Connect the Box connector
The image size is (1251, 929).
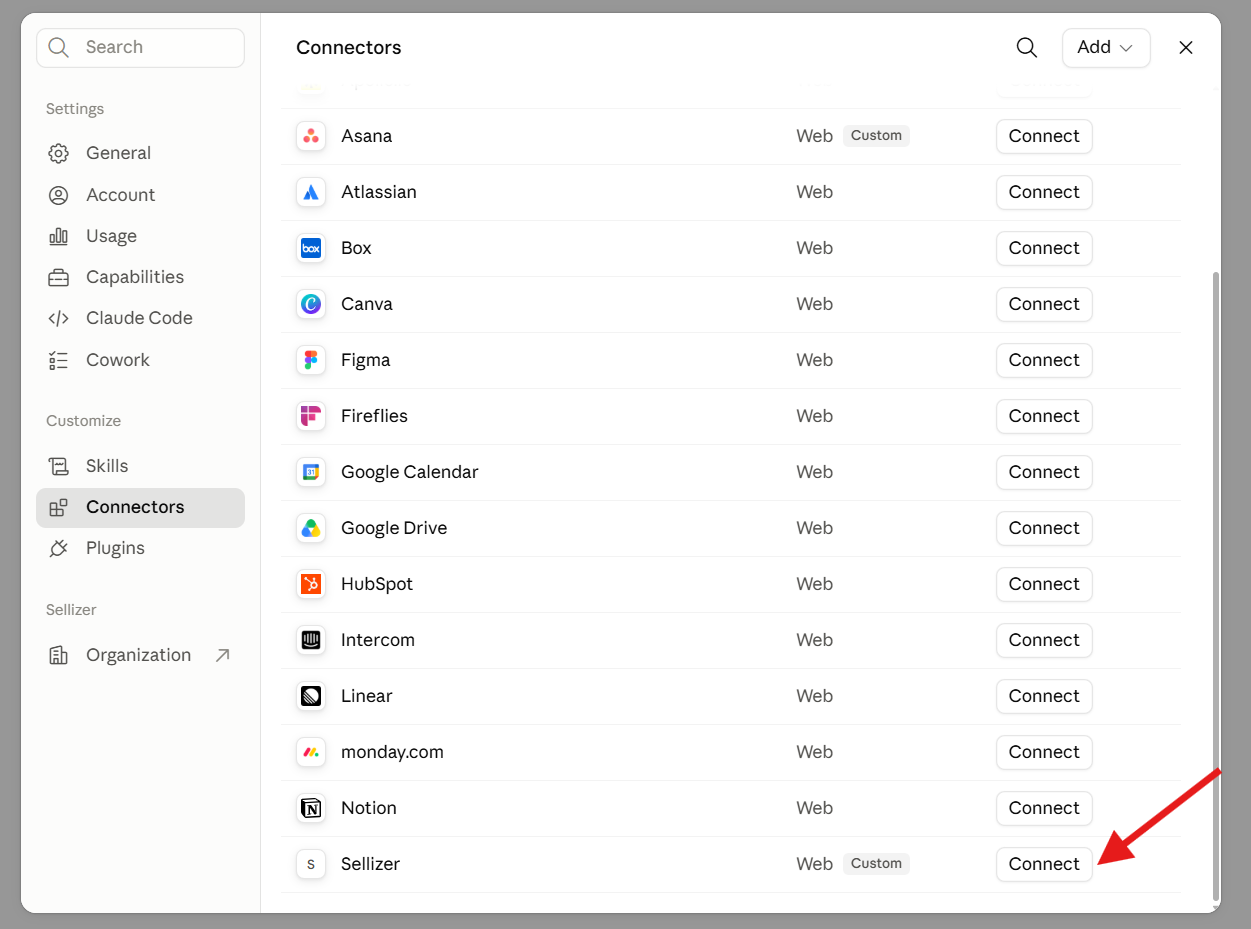1044,248
